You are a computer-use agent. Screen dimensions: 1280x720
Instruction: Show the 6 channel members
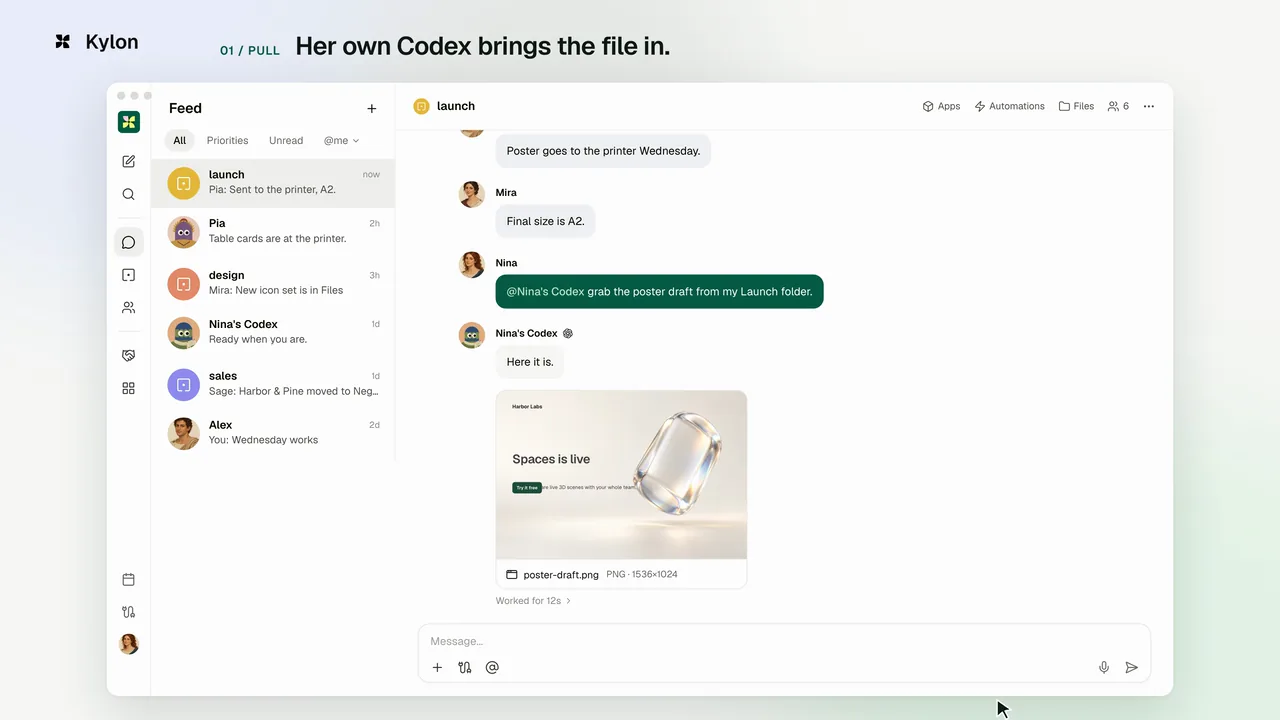[1118, 106]
